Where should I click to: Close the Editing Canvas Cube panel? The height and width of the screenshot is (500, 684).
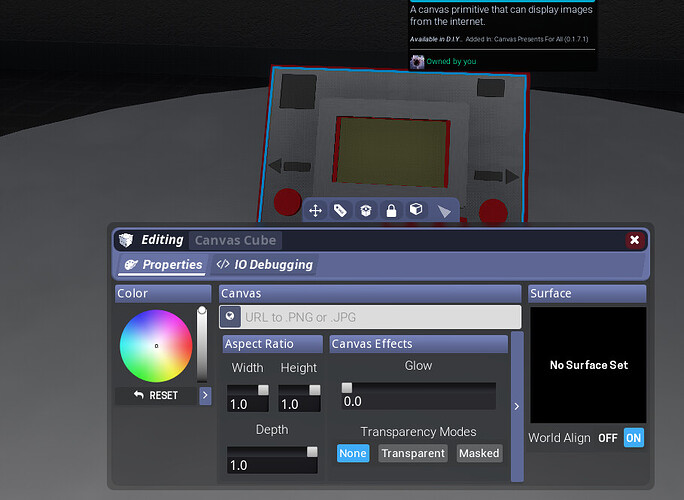click(x=634, y=240)
